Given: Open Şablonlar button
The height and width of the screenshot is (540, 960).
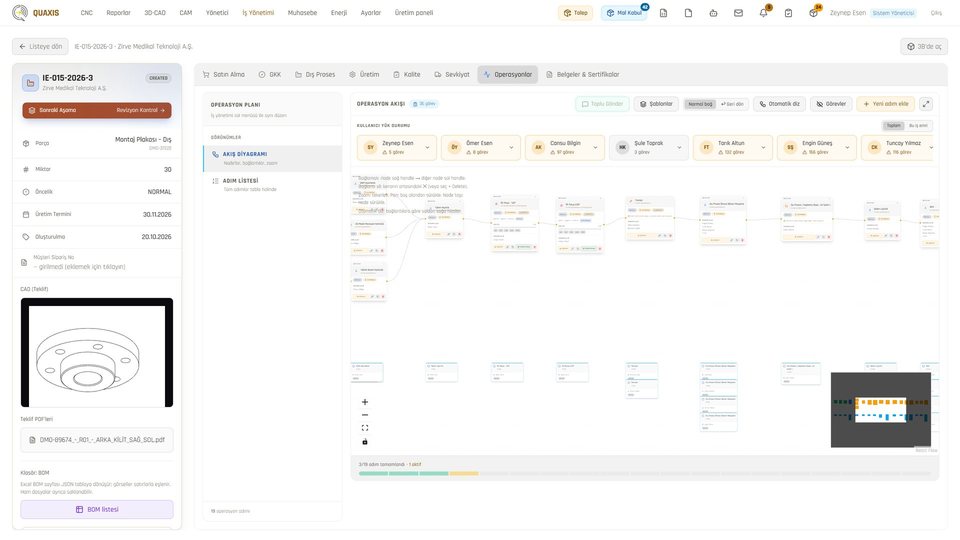Looking at the screenshot, I should [x=656, y=104].
